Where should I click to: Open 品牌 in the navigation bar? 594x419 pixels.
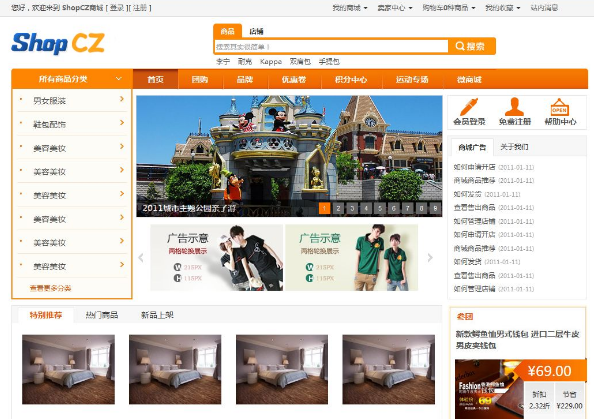click(245, 79)
